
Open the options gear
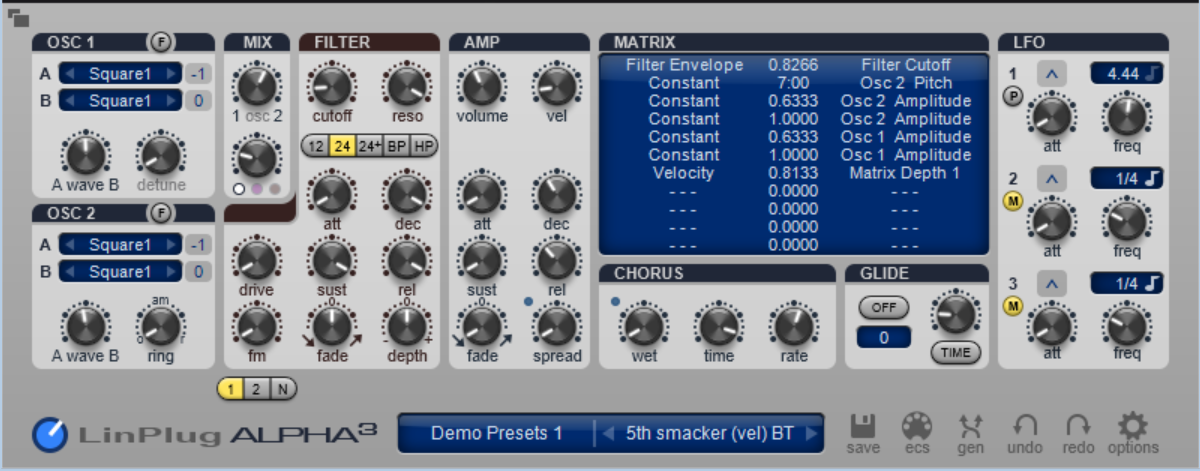1132,426
